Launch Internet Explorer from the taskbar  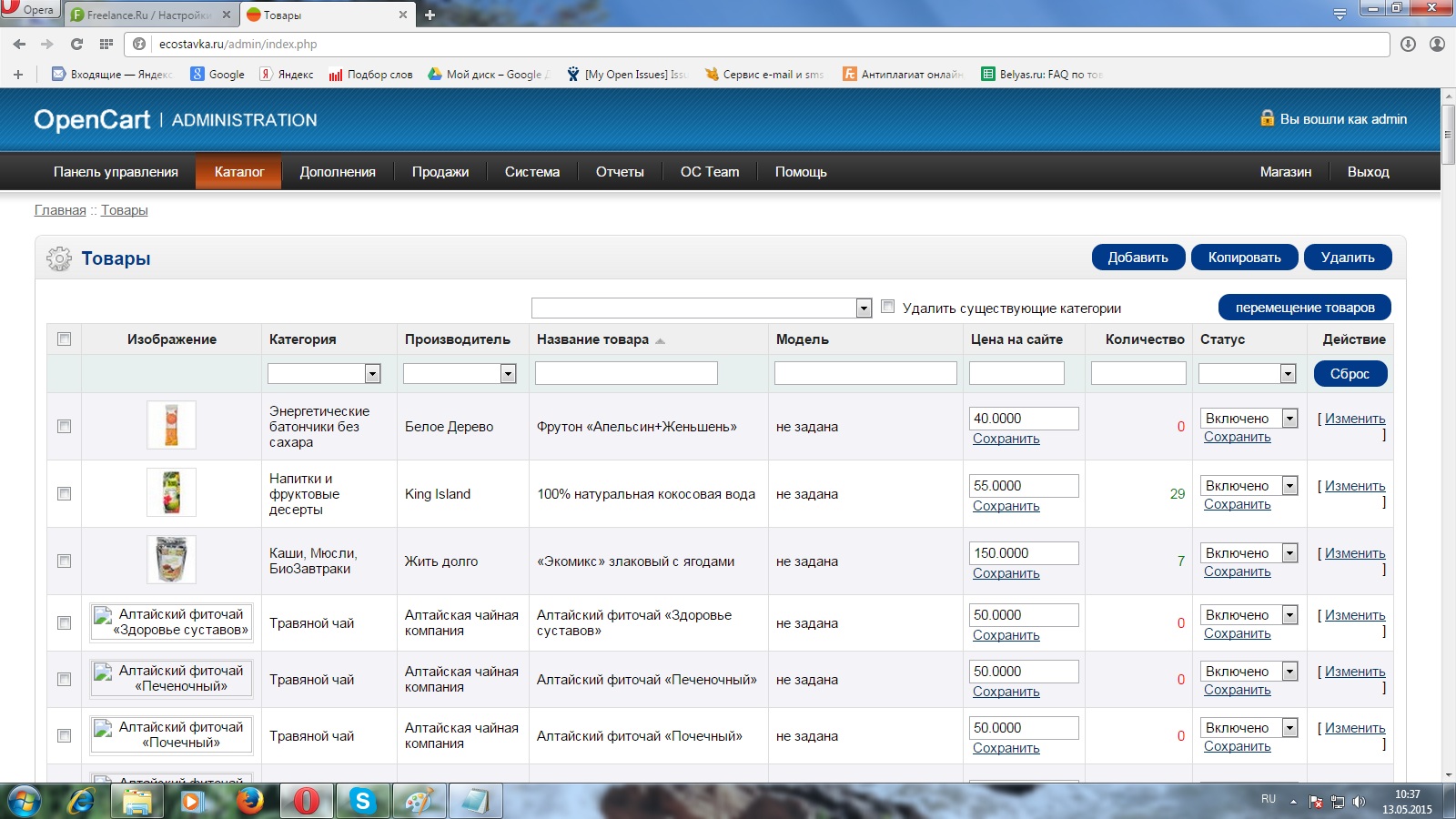pyautogui.click(x=82, y=801)
